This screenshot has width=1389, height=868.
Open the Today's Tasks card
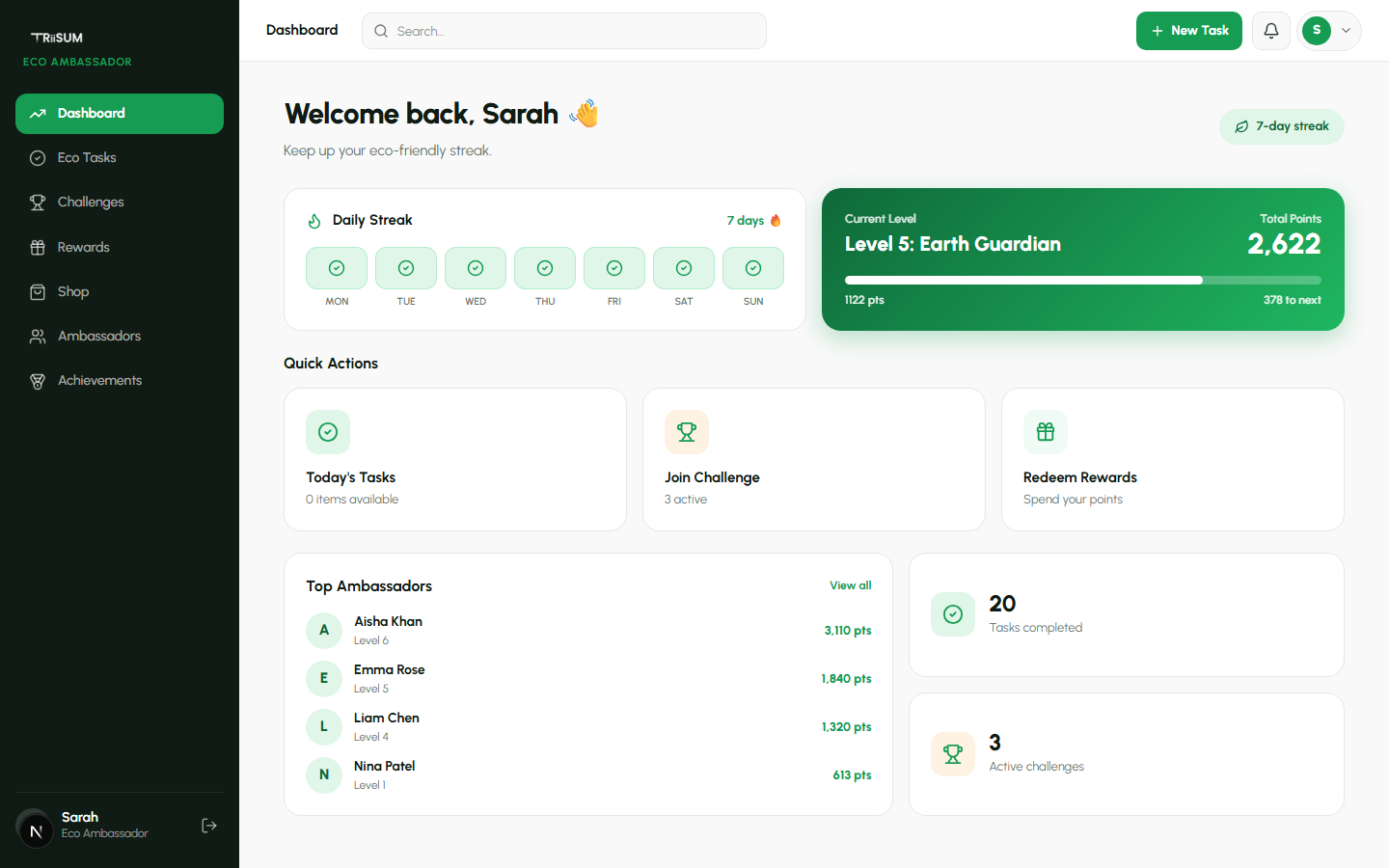(455, 459)
